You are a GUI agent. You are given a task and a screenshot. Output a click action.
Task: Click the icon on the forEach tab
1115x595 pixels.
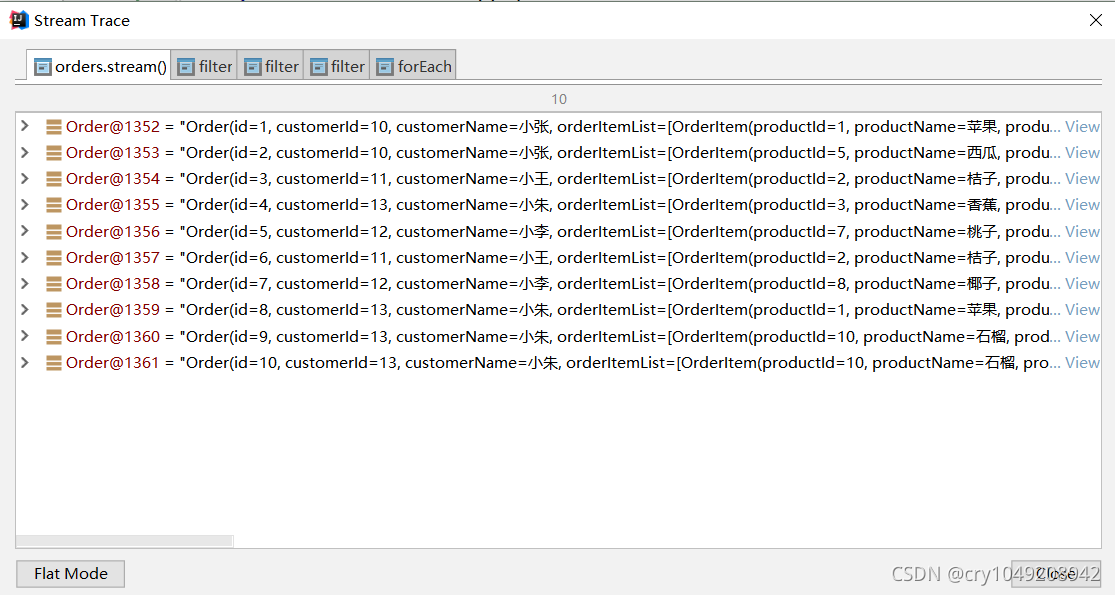[x=385, y=66]
